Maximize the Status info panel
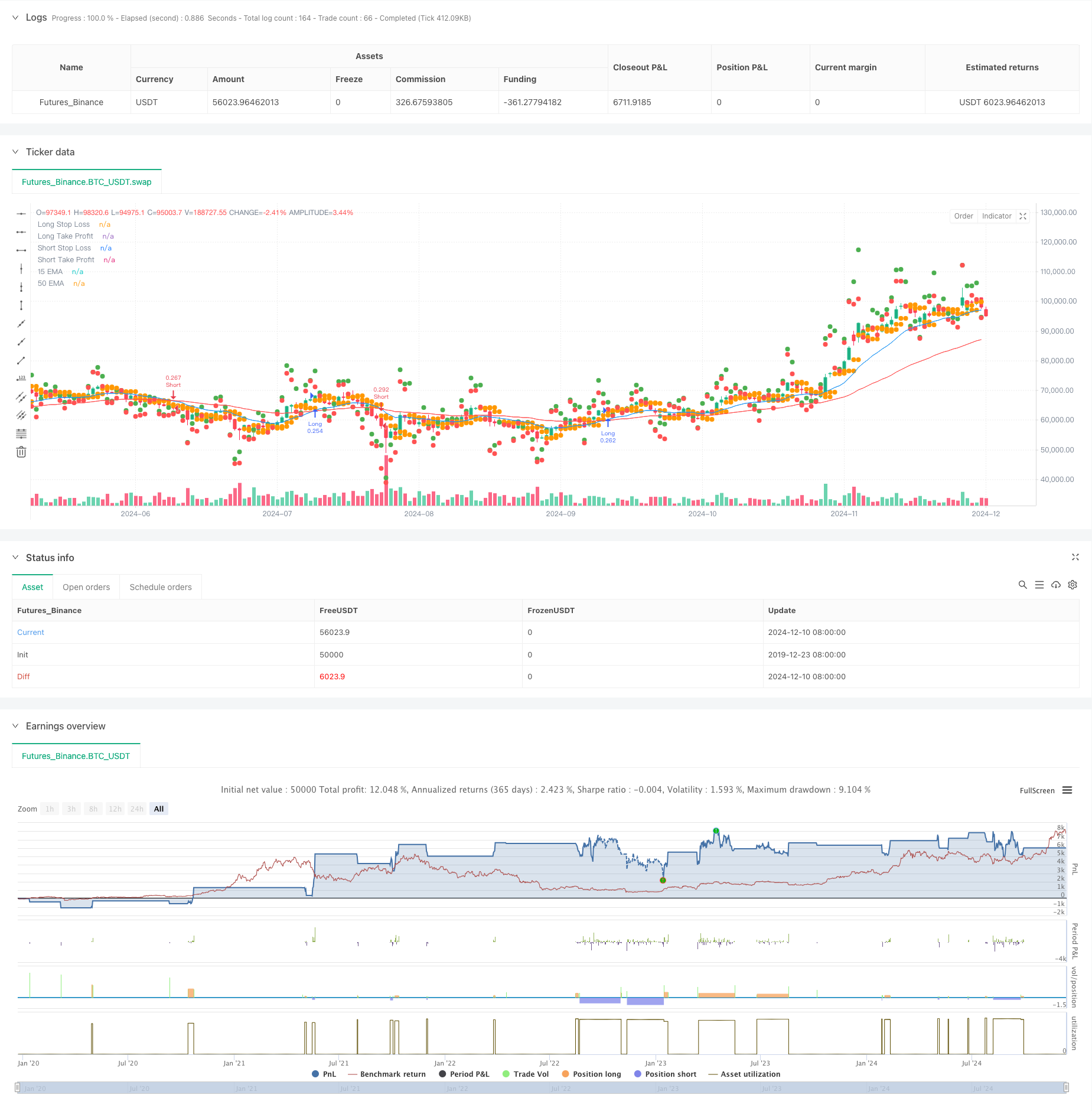 pos(1075,557)
